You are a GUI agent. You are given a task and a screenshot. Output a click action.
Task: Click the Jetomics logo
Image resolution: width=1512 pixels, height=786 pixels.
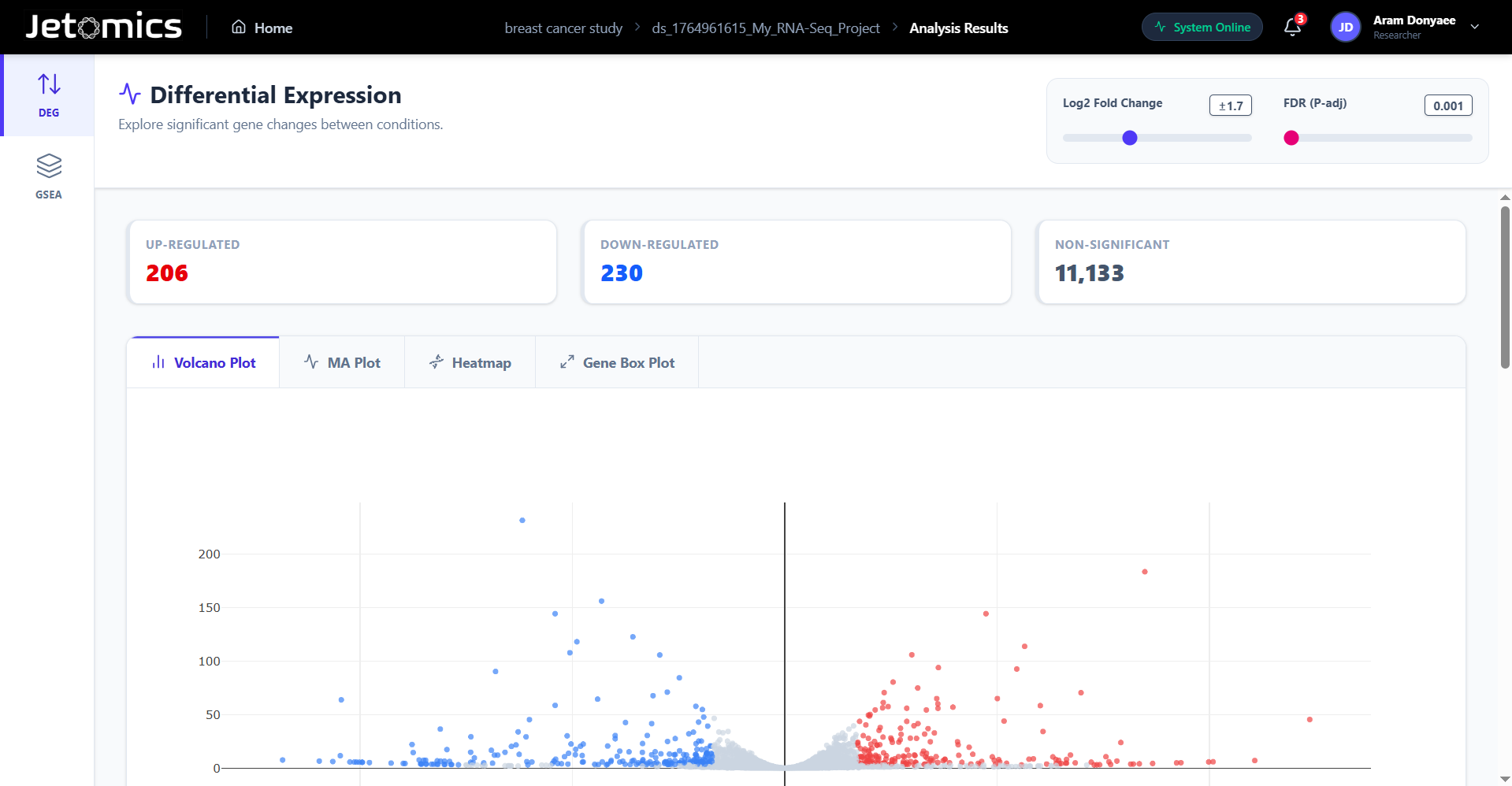tap(103, 27)
